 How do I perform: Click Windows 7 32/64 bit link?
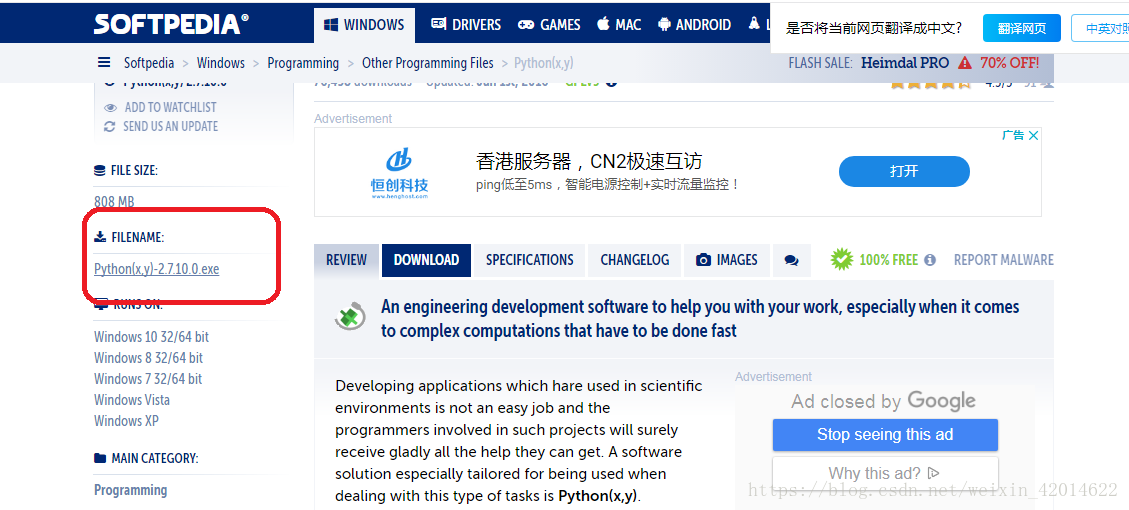pos(148,379)
